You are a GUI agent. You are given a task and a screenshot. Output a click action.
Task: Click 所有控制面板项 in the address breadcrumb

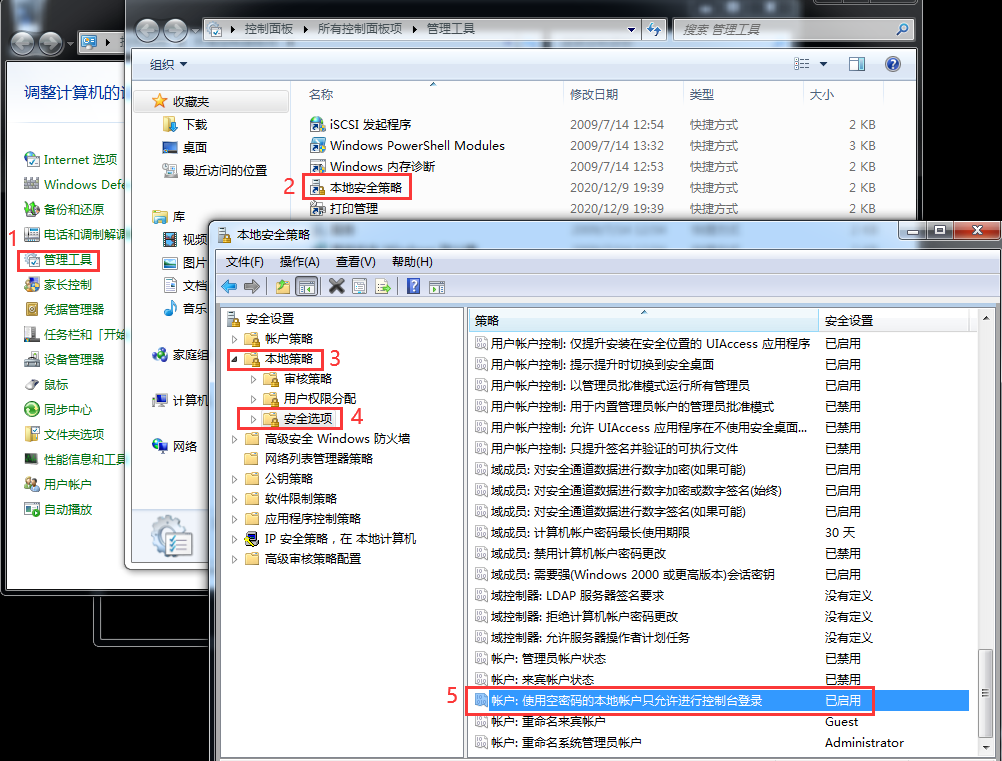tap(360, 29)
